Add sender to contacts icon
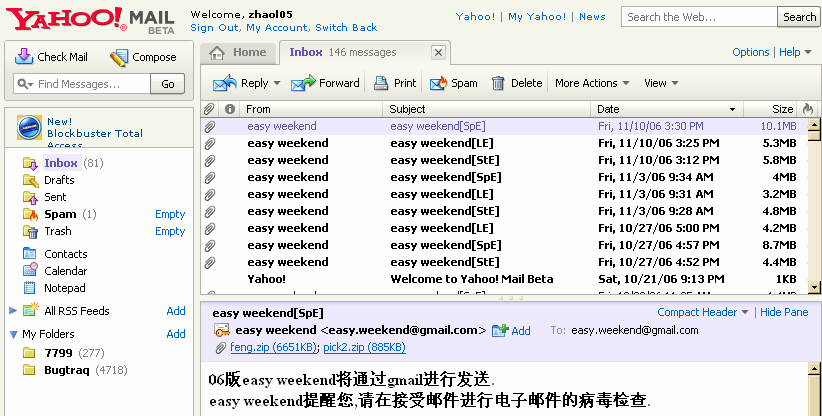 (499, 330)
